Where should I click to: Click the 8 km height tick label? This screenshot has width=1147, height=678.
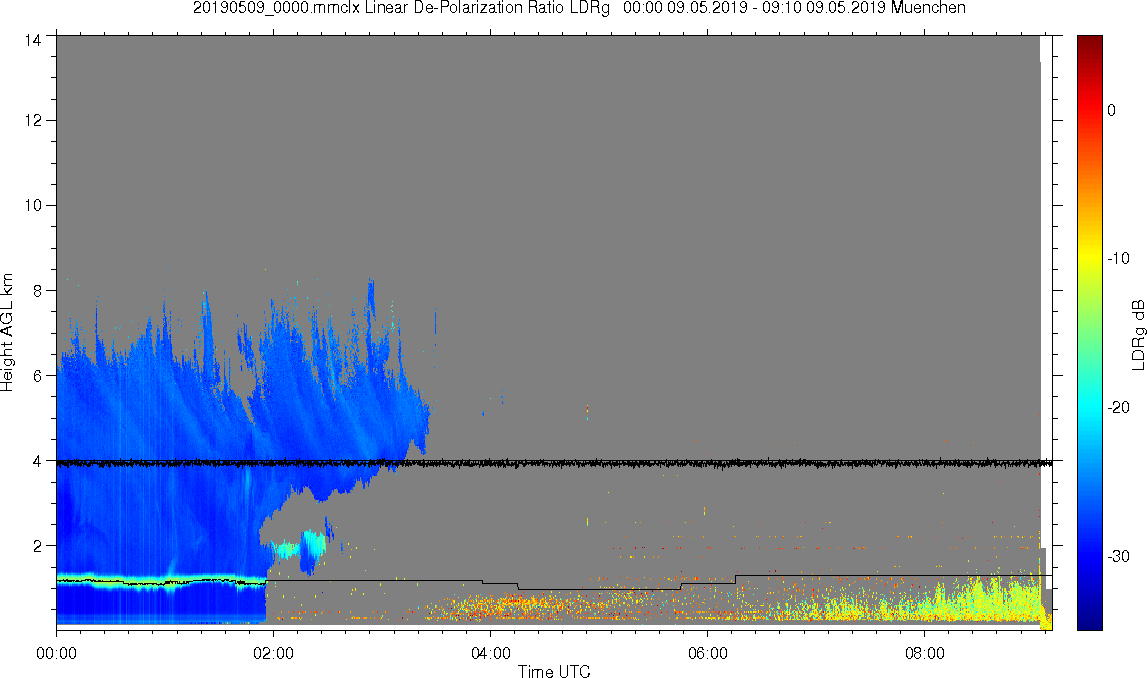pos(37,290)
